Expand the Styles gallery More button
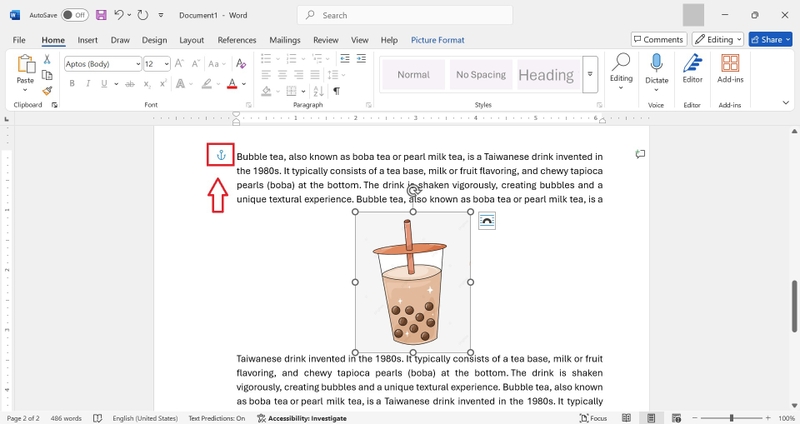Image resolution: width=800 pixels, height=424 pixels. [x=590, y=74]
